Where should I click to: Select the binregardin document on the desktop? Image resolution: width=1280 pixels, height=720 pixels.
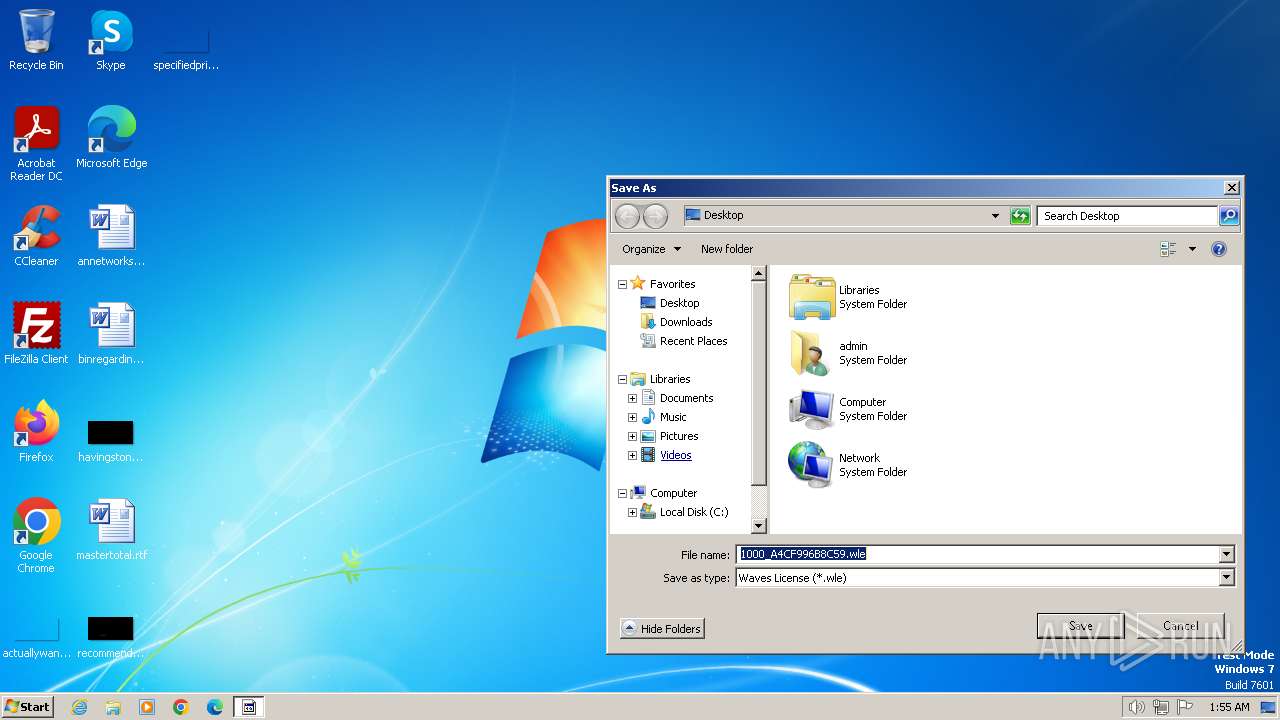111,334
